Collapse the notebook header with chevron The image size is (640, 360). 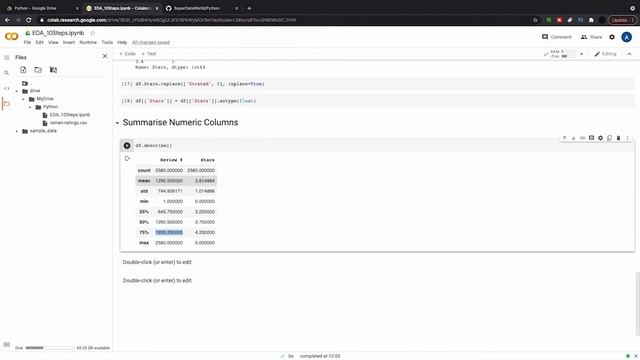tap(629, 54)
